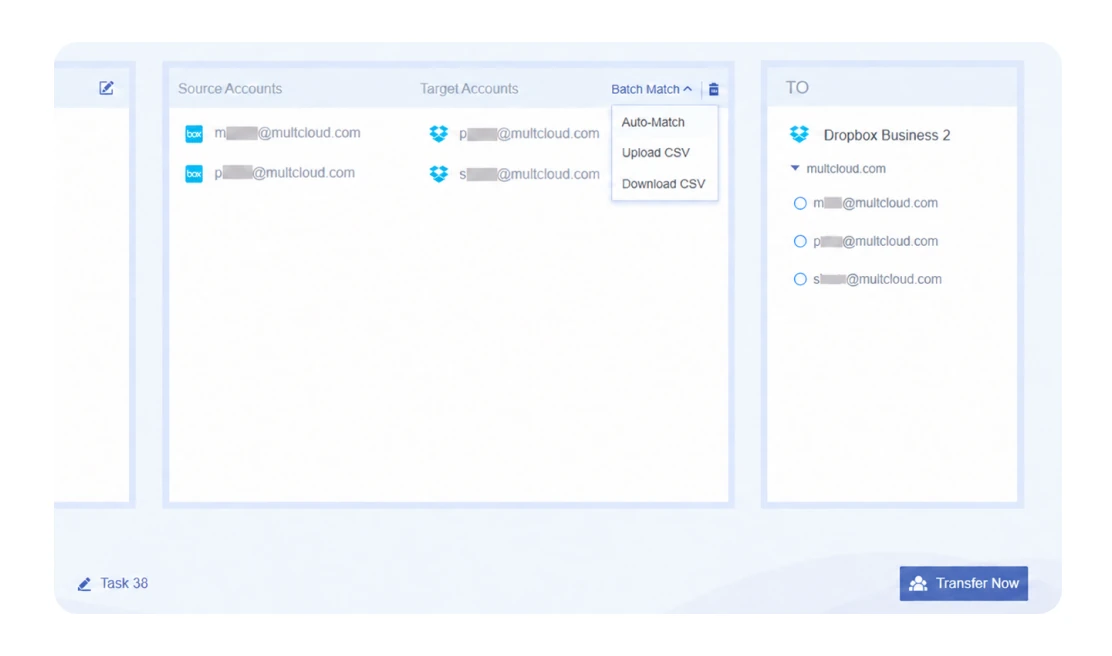
Task: Click the Dropbox Business 2 logo icon
Action: [x=799, y=134]
